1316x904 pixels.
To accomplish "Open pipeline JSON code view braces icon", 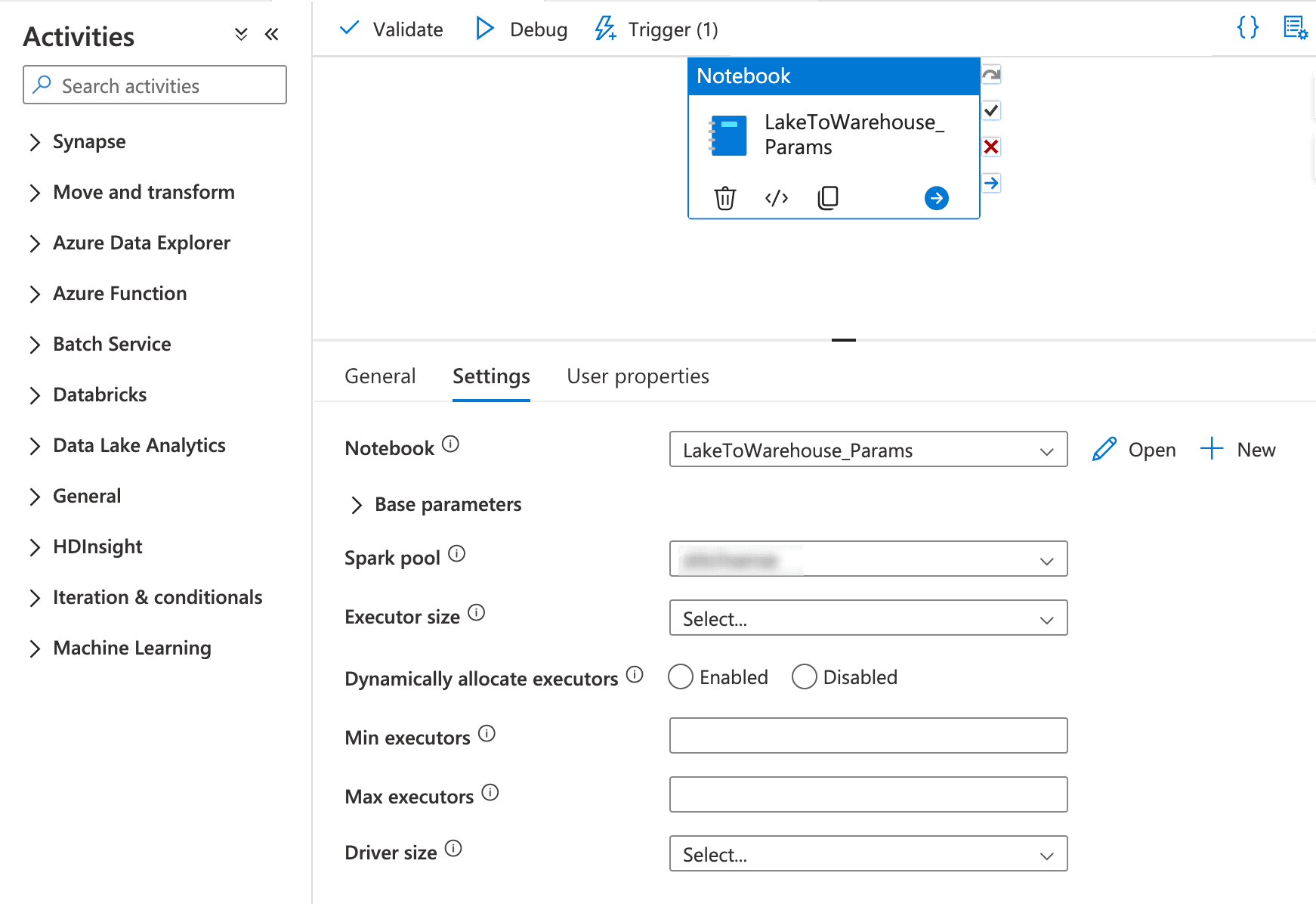I will (x=1248, y=28).
